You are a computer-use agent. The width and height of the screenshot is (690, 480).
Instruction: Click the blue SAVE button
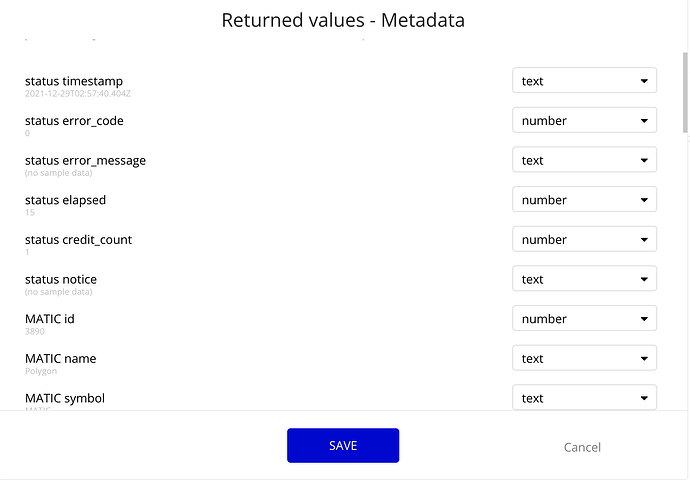point(343,446)
